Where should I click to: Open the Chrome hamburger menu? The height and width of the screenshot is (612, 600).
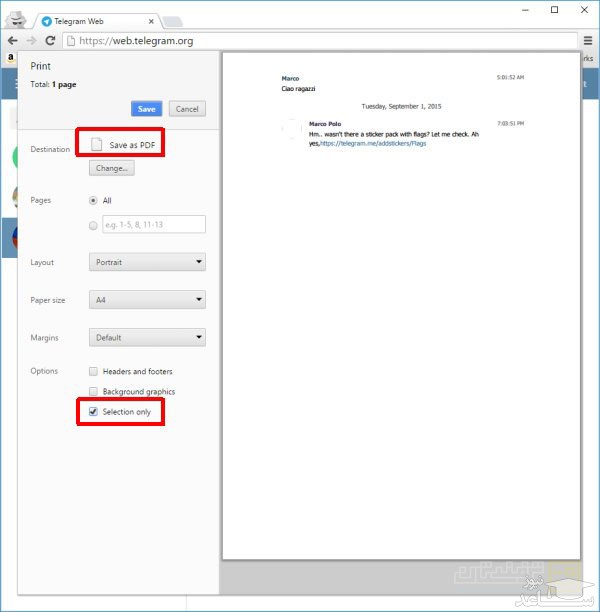587,41
